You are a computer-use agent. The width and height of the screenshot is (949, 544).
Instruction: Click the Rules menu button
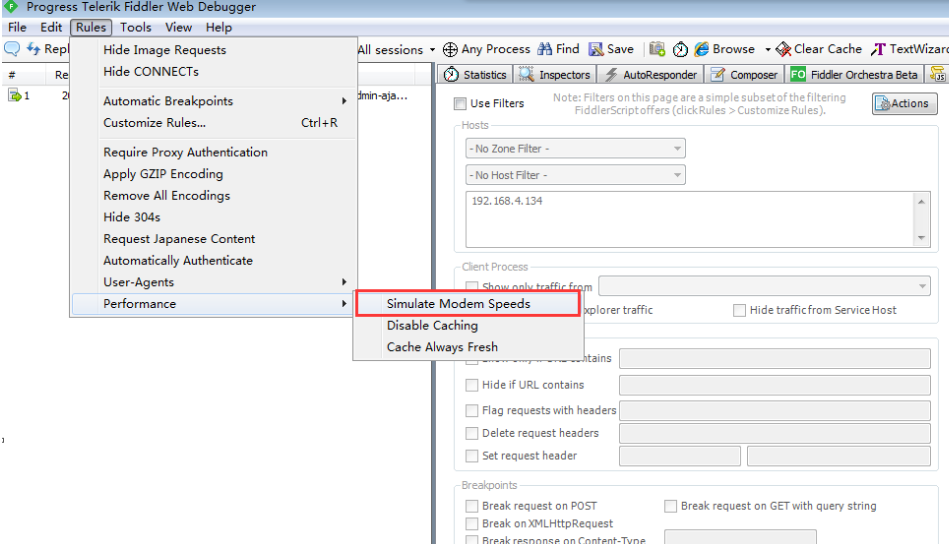91,27
